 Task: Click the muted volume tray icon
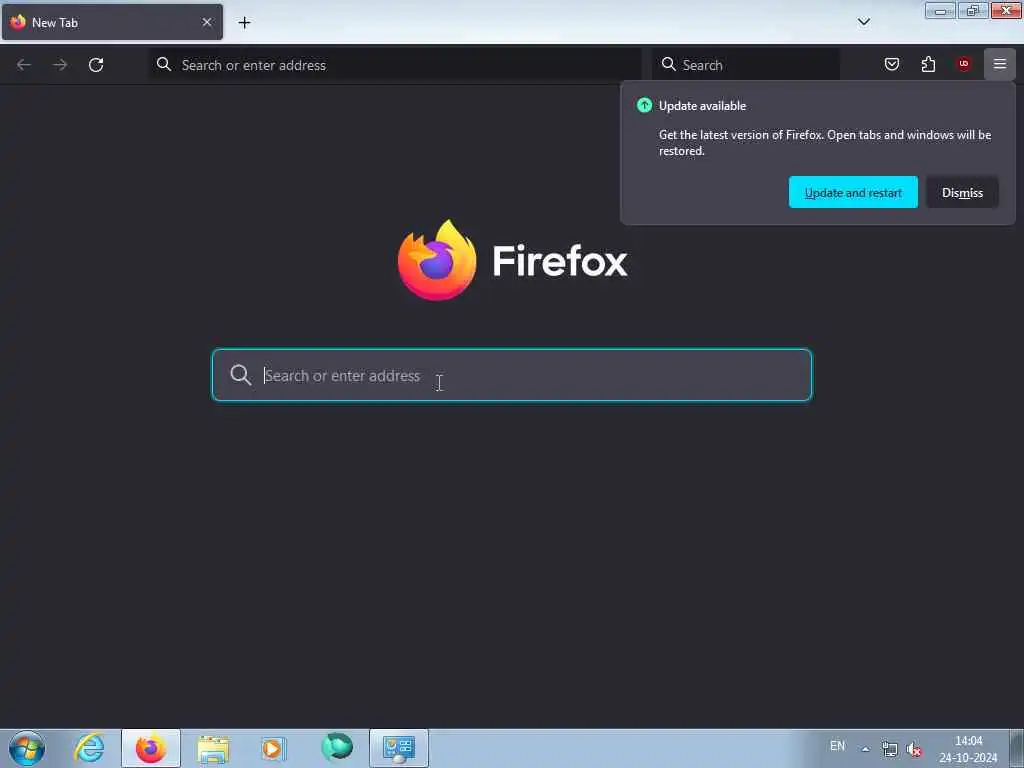pyautogui.click(x=914, y=750)
